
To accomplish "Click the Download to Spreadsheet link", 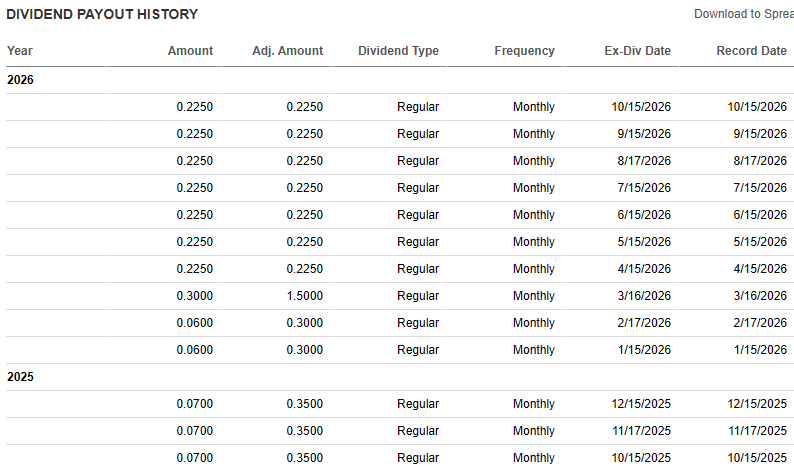I will 744,14.
